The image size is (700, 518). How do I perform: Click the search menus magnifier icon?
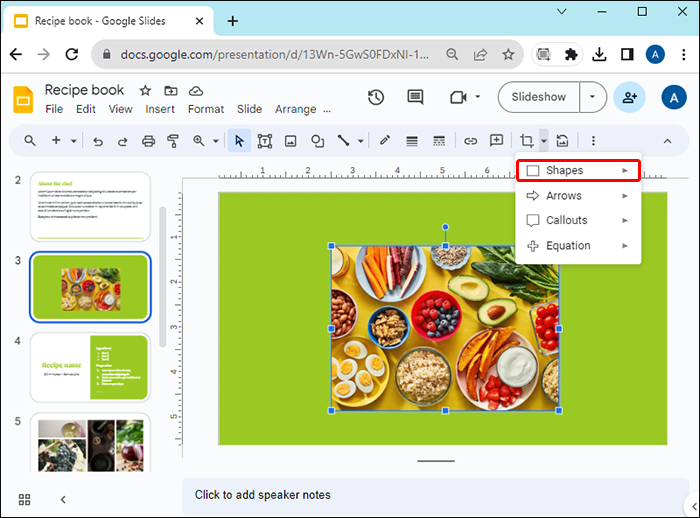pyautogui.click(x=29, y=141)
